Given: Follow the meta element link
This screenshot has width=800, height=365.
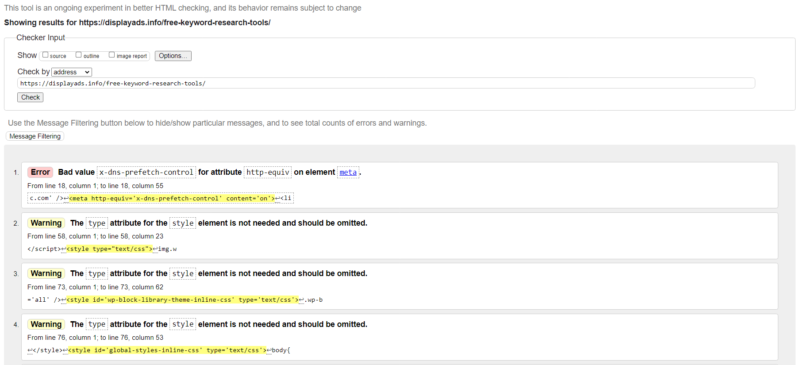Looking at the screenshot, I should tap(348, 173).
